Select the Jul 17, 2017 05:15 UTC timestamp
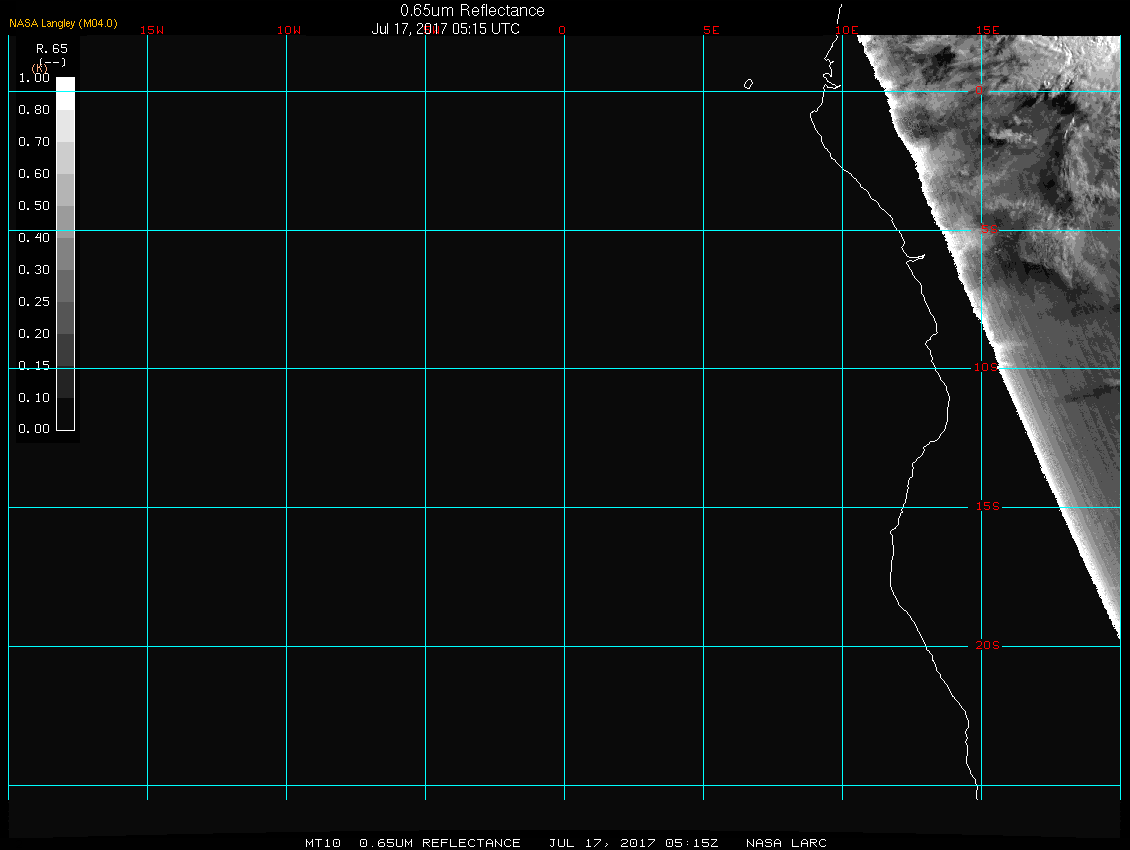The image size is (1130, 850). click(x=446, y=29)
